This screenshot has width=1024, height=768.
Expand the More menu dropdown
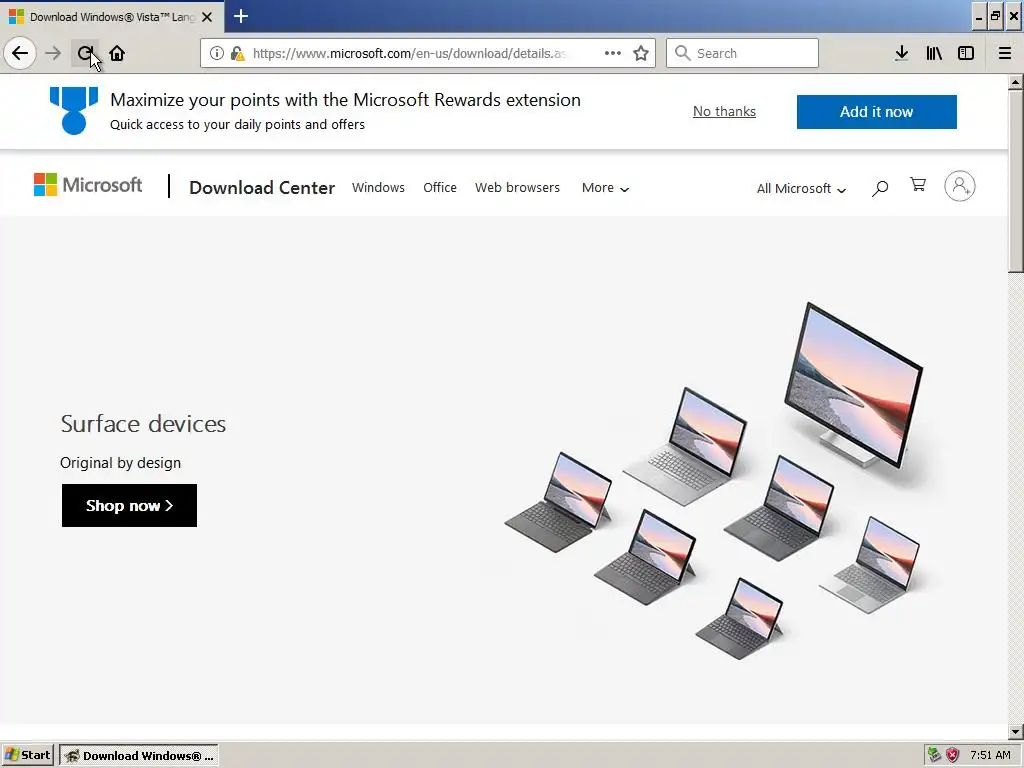point(605,188)
